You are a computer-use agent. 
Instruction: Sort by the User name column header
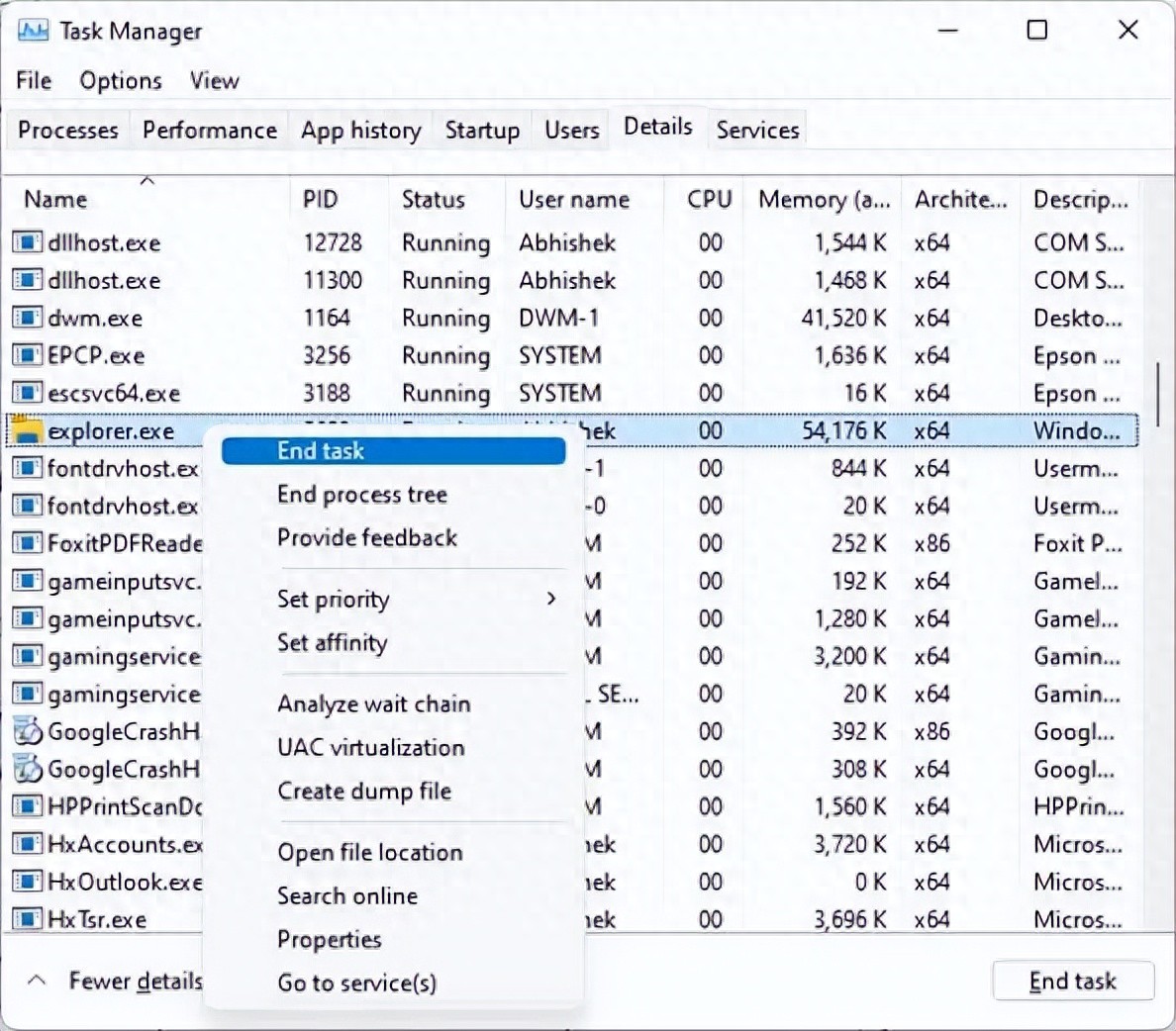[584, 199]
